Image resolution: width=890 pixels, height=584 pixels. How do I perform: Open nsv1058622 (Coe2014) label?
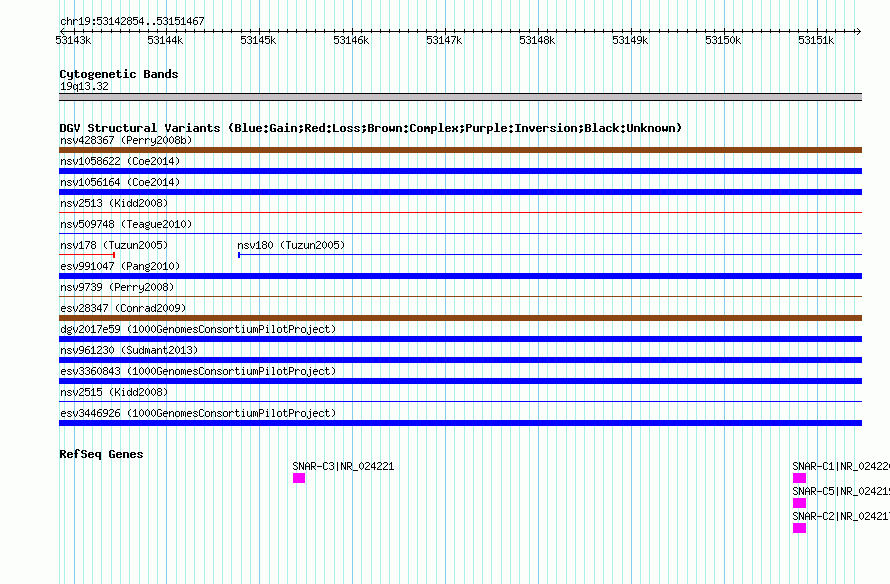[120, 161]
